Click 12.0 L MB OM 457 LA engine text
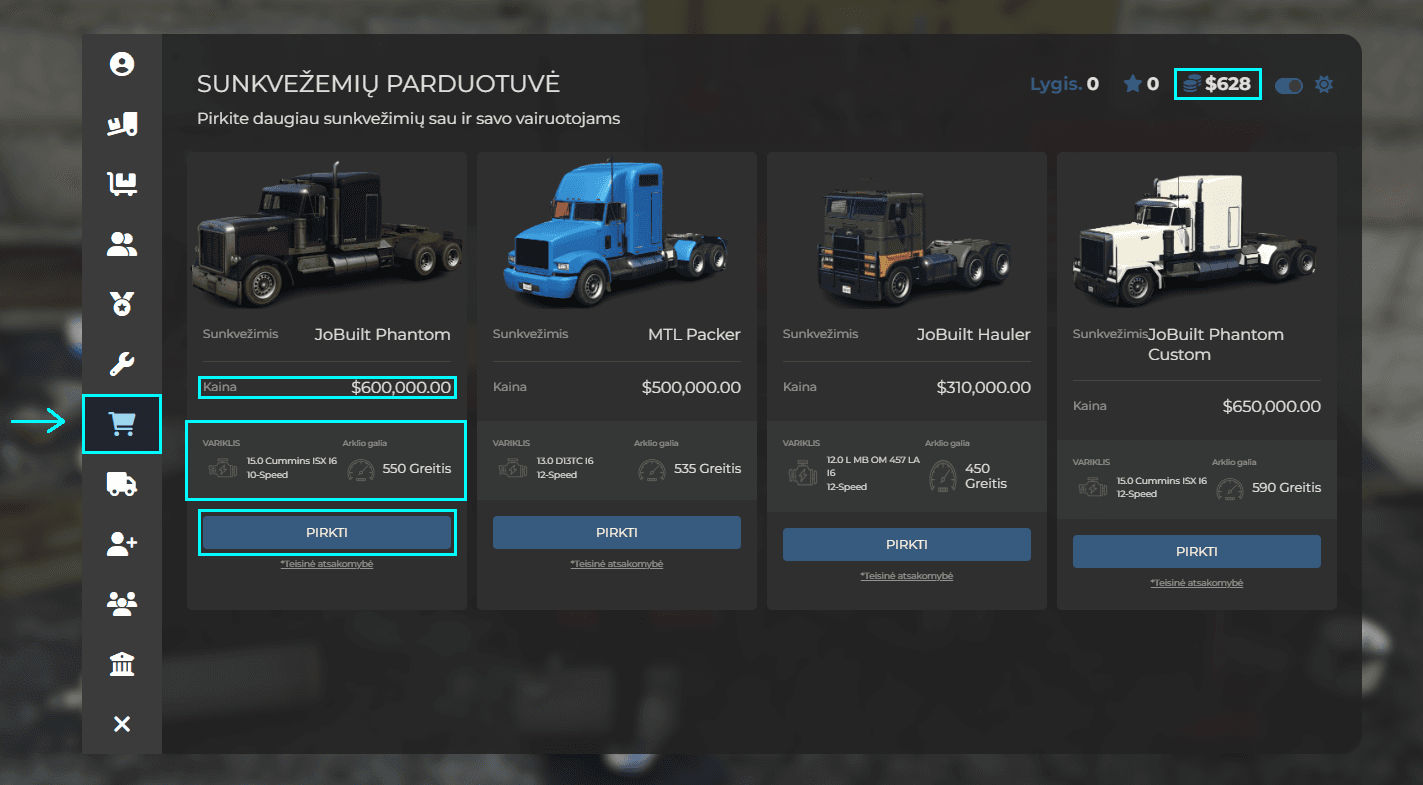The image size is (1423, 785). [x=873, y=466]
